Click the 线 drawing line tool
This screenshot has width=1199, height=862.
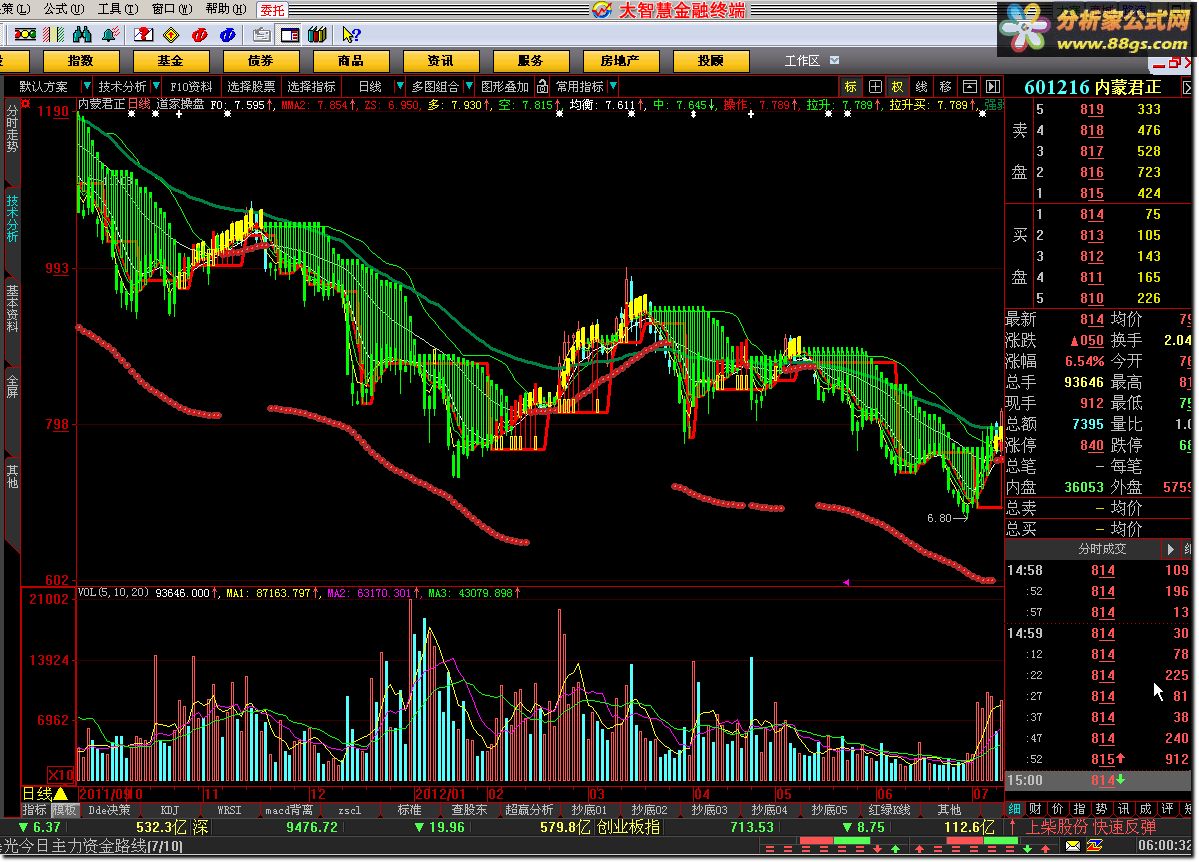(x=921, y=86)
